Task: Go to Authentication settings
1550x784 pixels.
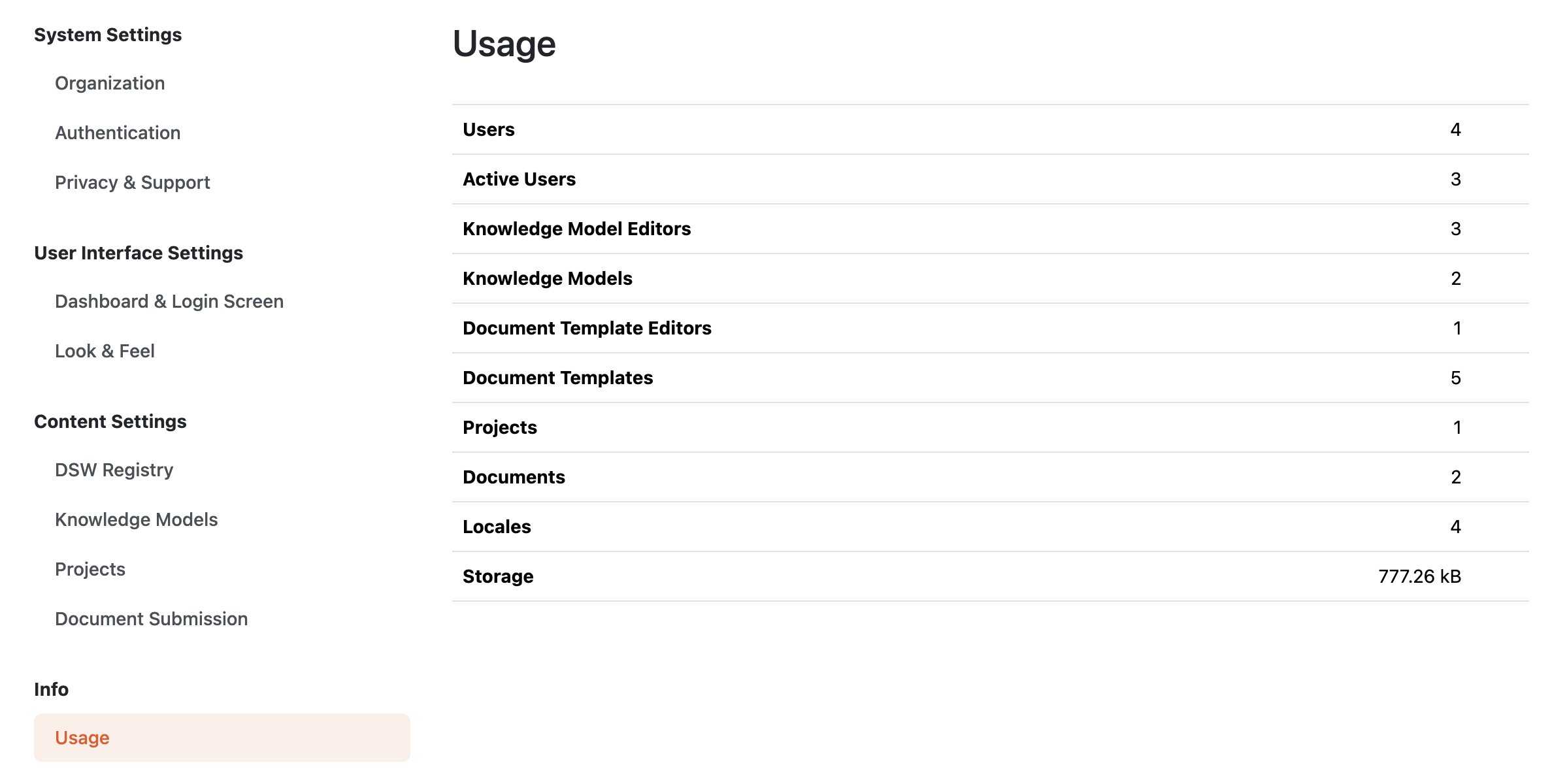Action: 118,133
